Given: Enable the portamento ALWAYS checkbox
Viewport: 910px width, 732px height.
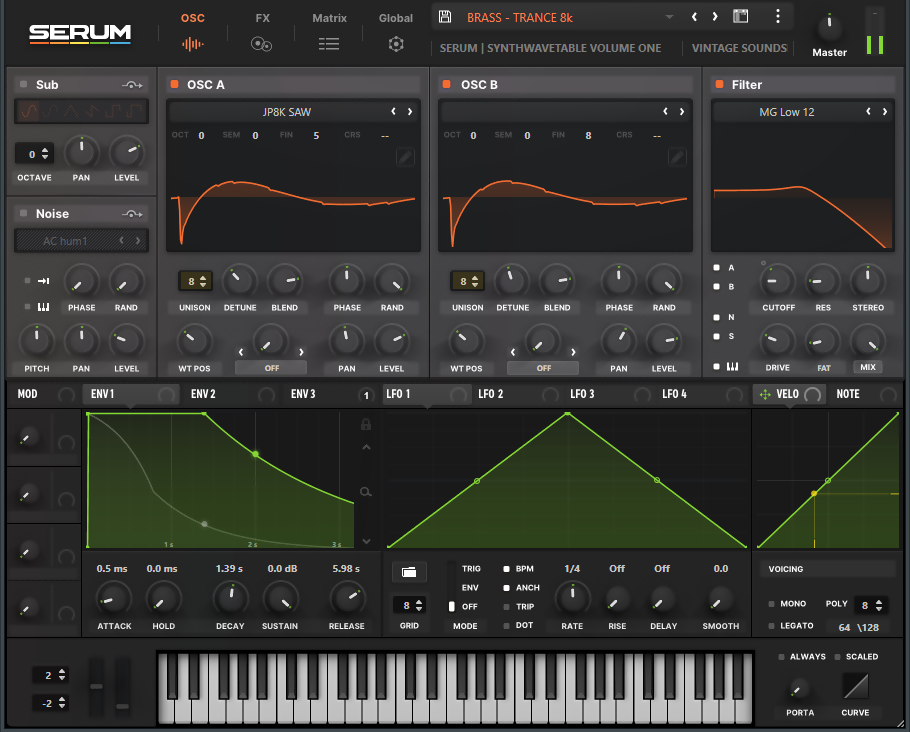Looking at the screenshot, I should click(781, 657).
